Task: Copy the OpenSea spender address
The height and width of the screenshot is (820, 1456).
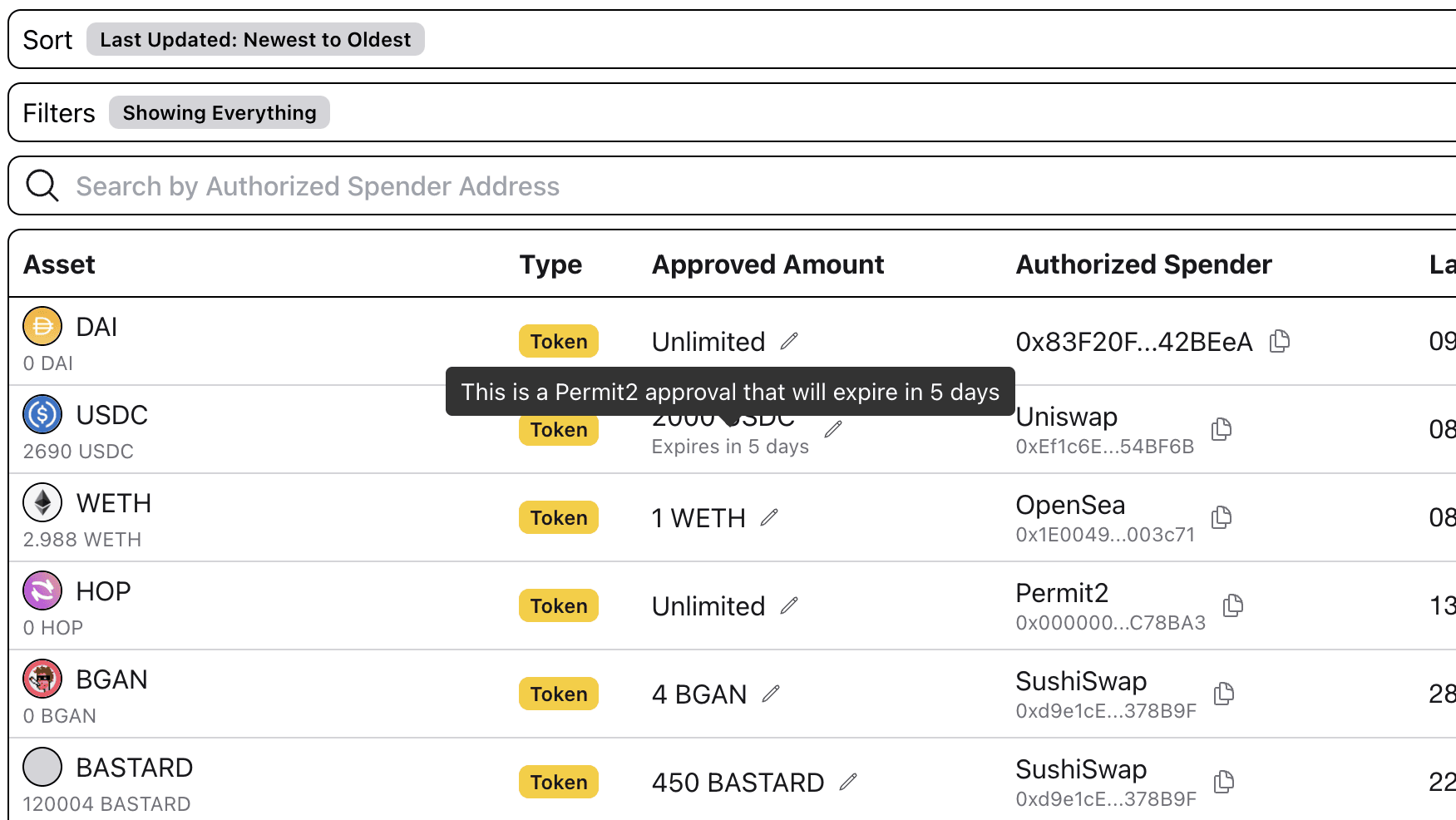Action: pos(1222,517)
